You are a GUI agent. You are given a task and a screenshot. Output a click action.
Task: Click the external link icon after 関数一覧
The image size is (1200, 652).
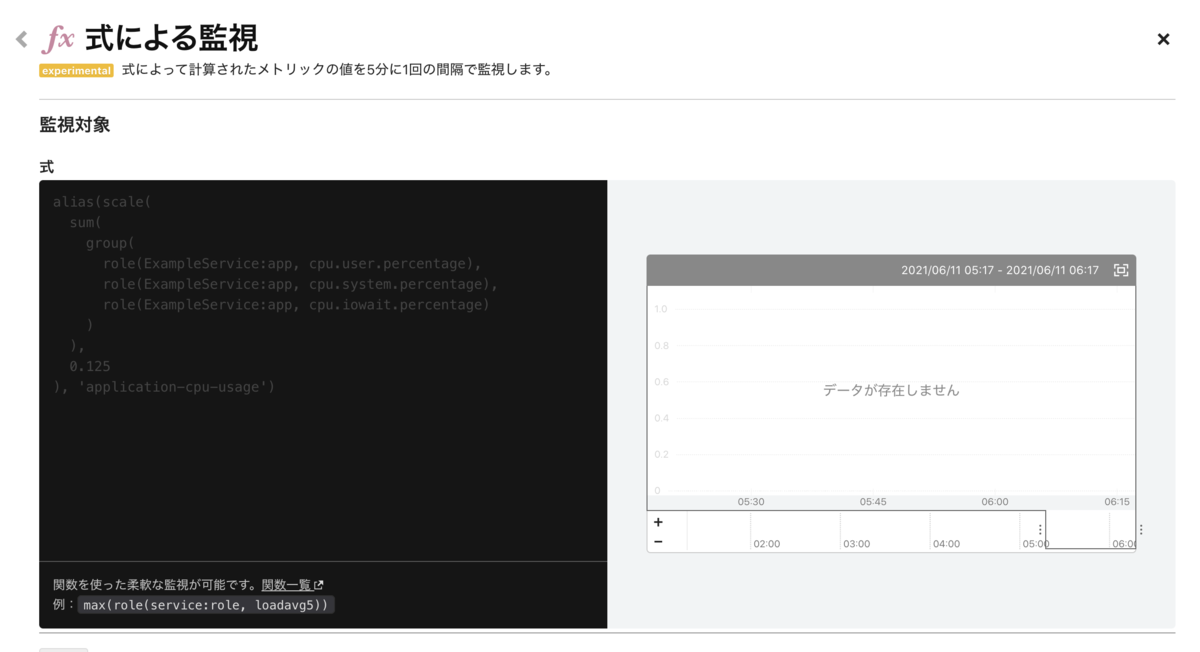tap(319, 586)
